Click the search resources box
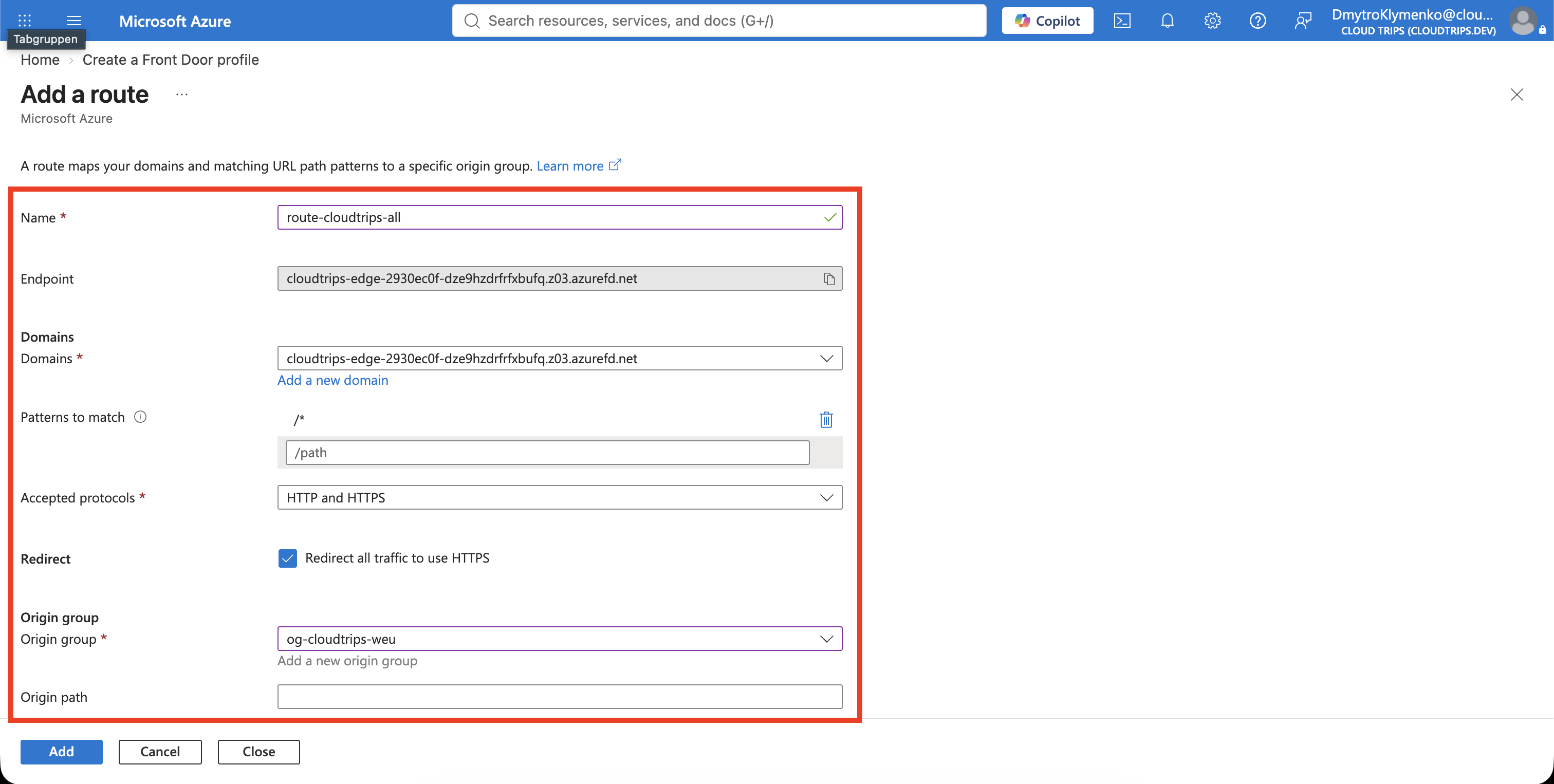Screen dimensions: 1554x784 pyautogui.click(x=719, y=21)
